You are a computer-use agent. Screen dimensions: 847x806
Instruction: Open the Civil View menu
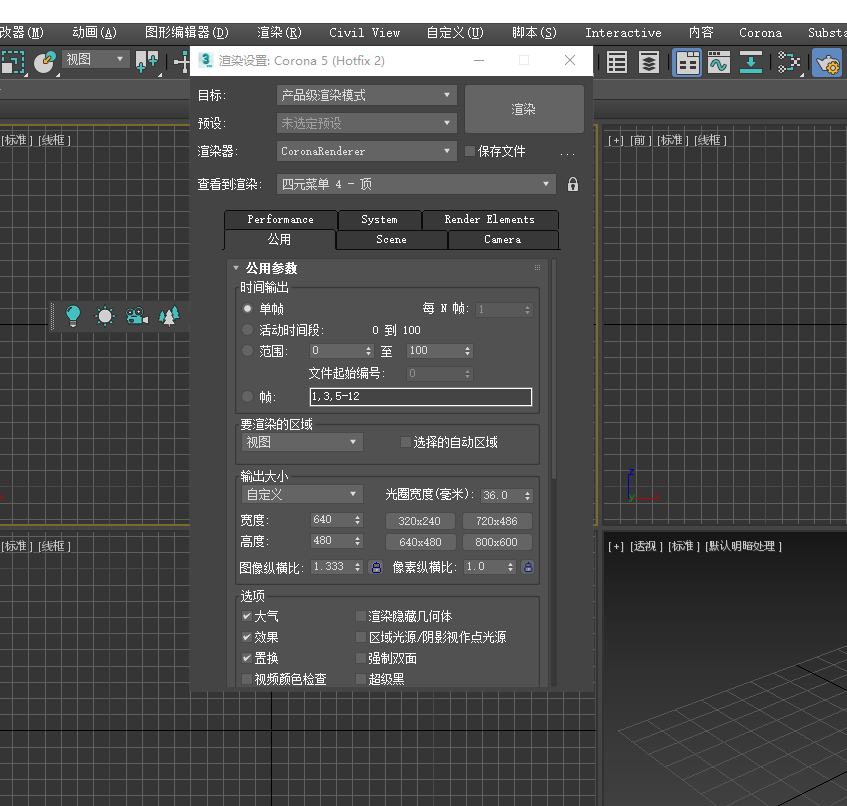(364, 32)
